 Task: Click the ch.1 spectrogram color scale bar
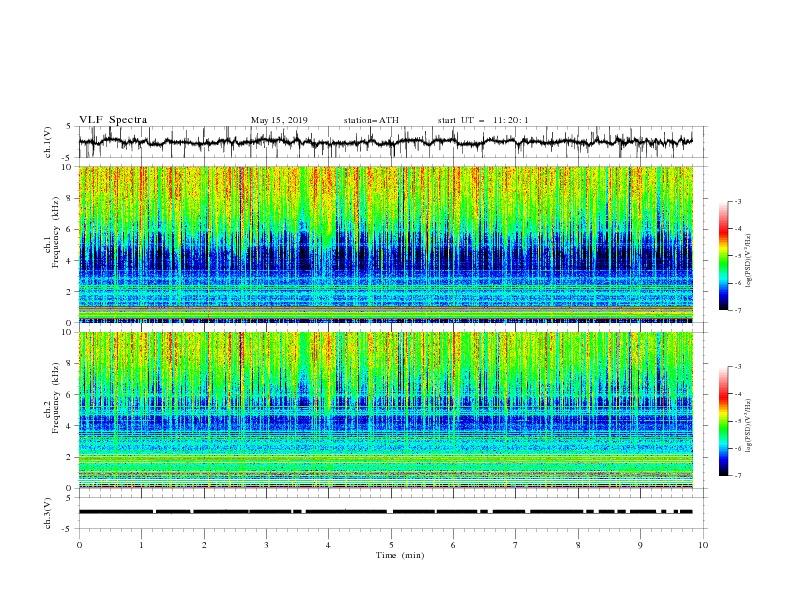click(x=724, y=256)
